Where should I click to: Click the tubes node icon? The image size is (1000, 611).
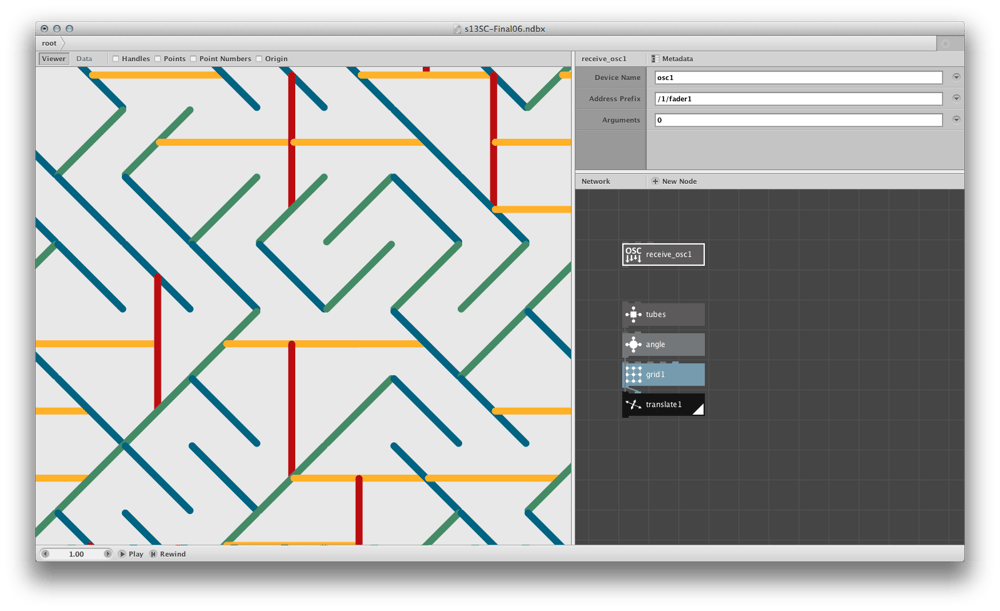pyautogui.click(x=633, y=314)
